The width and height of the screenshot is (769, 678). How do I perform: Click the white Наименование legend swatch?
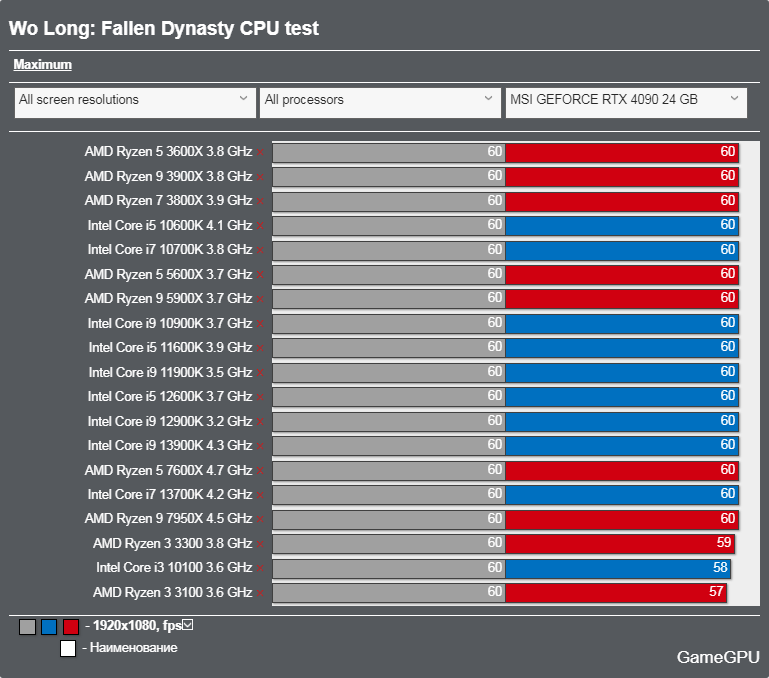coord(68,648)
